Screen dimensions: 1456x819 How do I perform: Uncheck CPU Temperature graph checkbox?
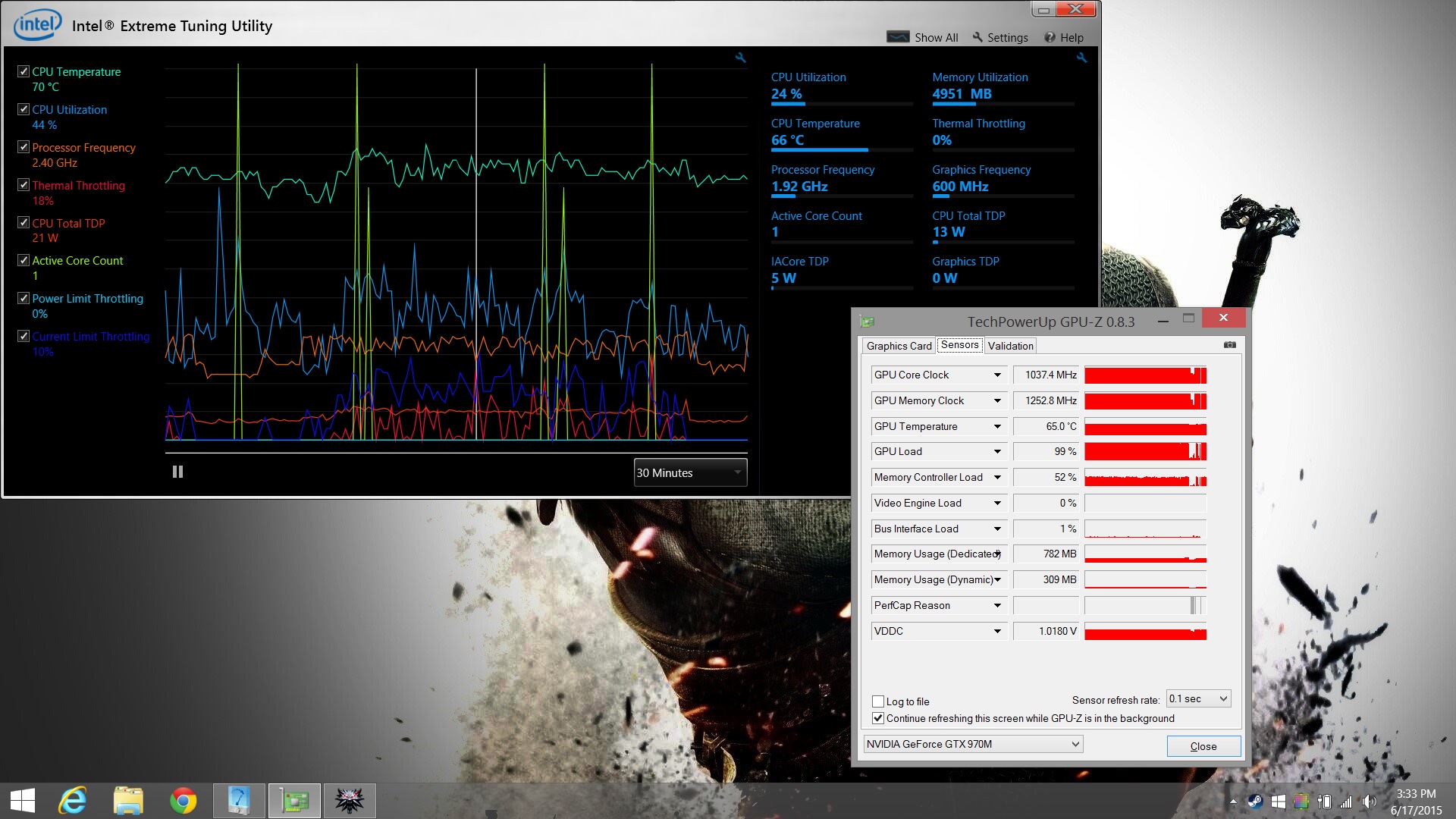click(24, 71)
